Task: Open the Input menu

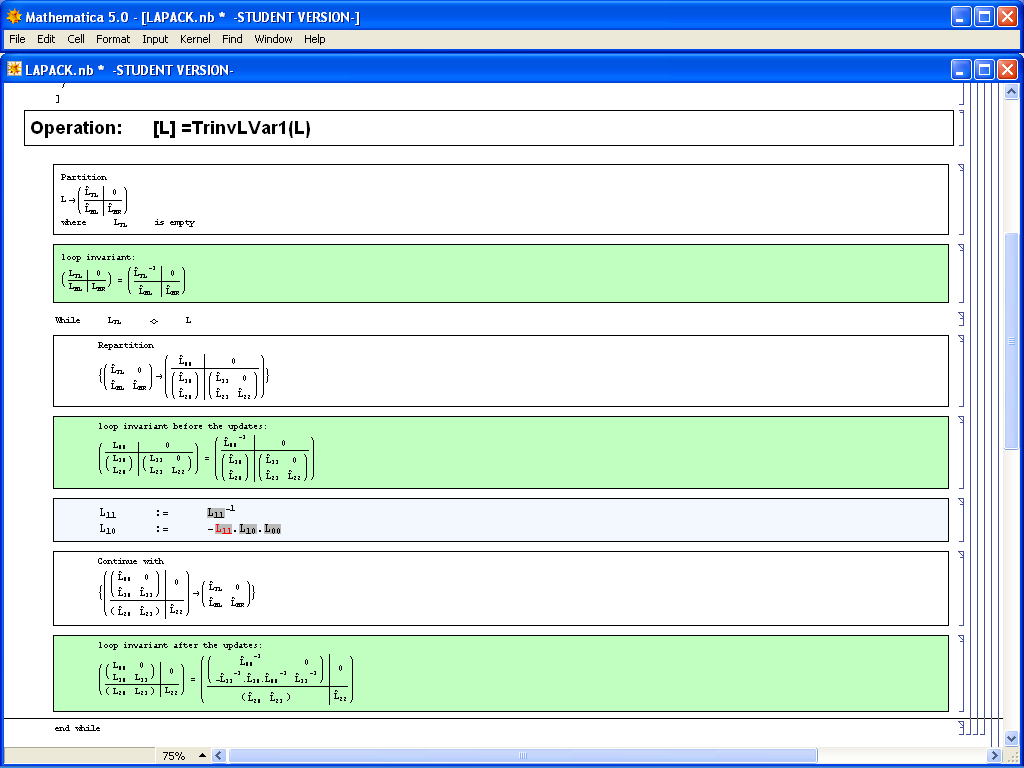Action: (155, 39)
